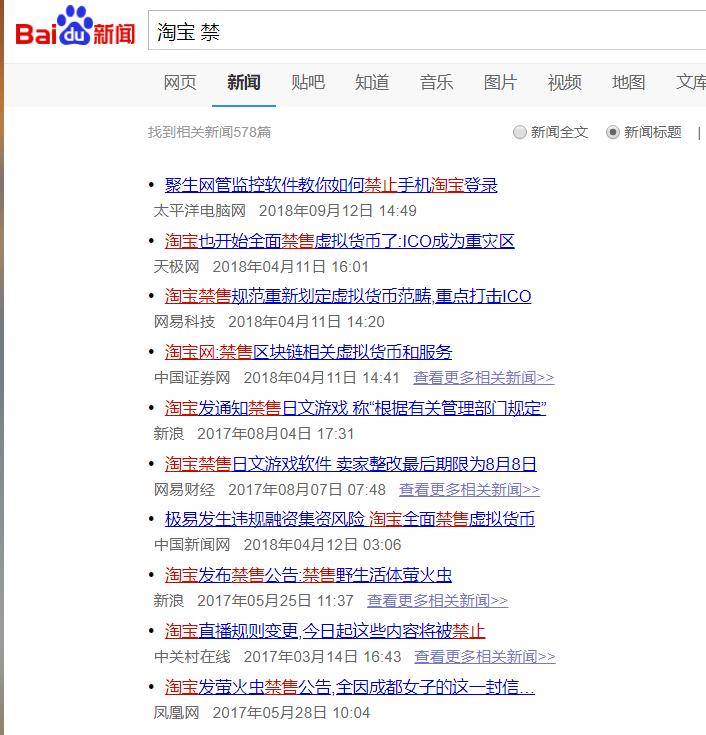Screen dimensions: 706x735
Task: View more related news beside 中关村在线
Action: (x=485, y=657)
